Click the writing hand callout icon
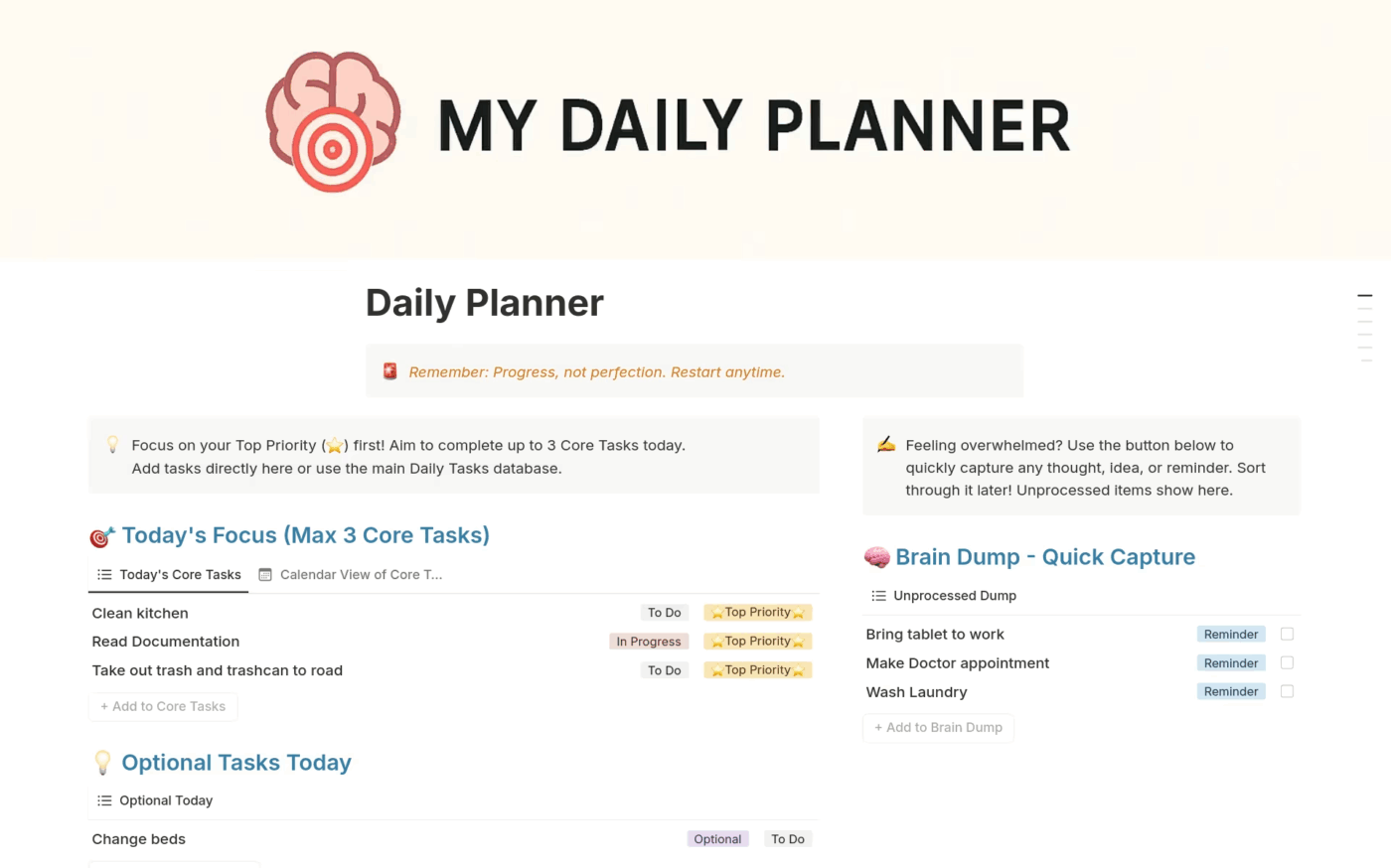Image resolution: width=1391 pixels, height=868 pixels. tap(886, 445)
